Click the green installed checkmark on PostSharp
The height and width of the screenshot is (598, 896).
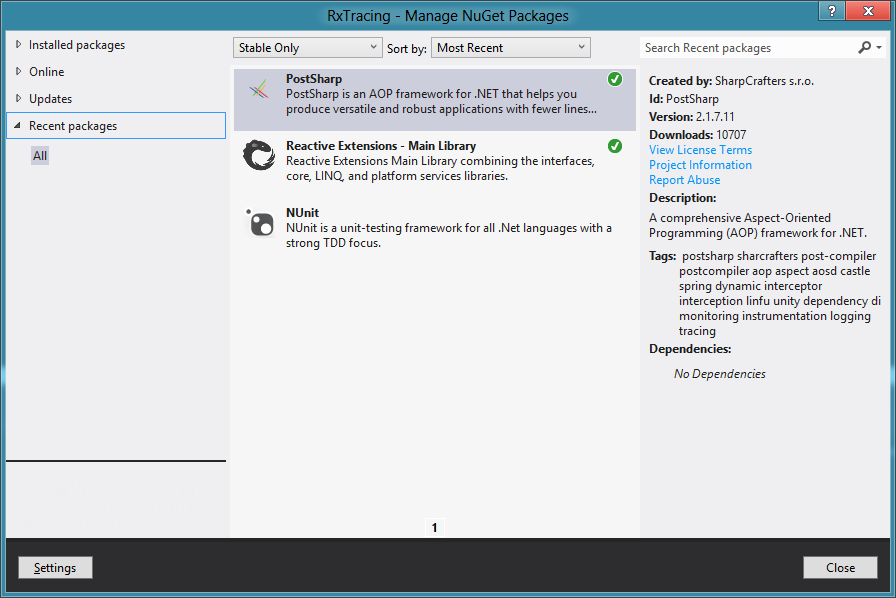click(614, 78)
